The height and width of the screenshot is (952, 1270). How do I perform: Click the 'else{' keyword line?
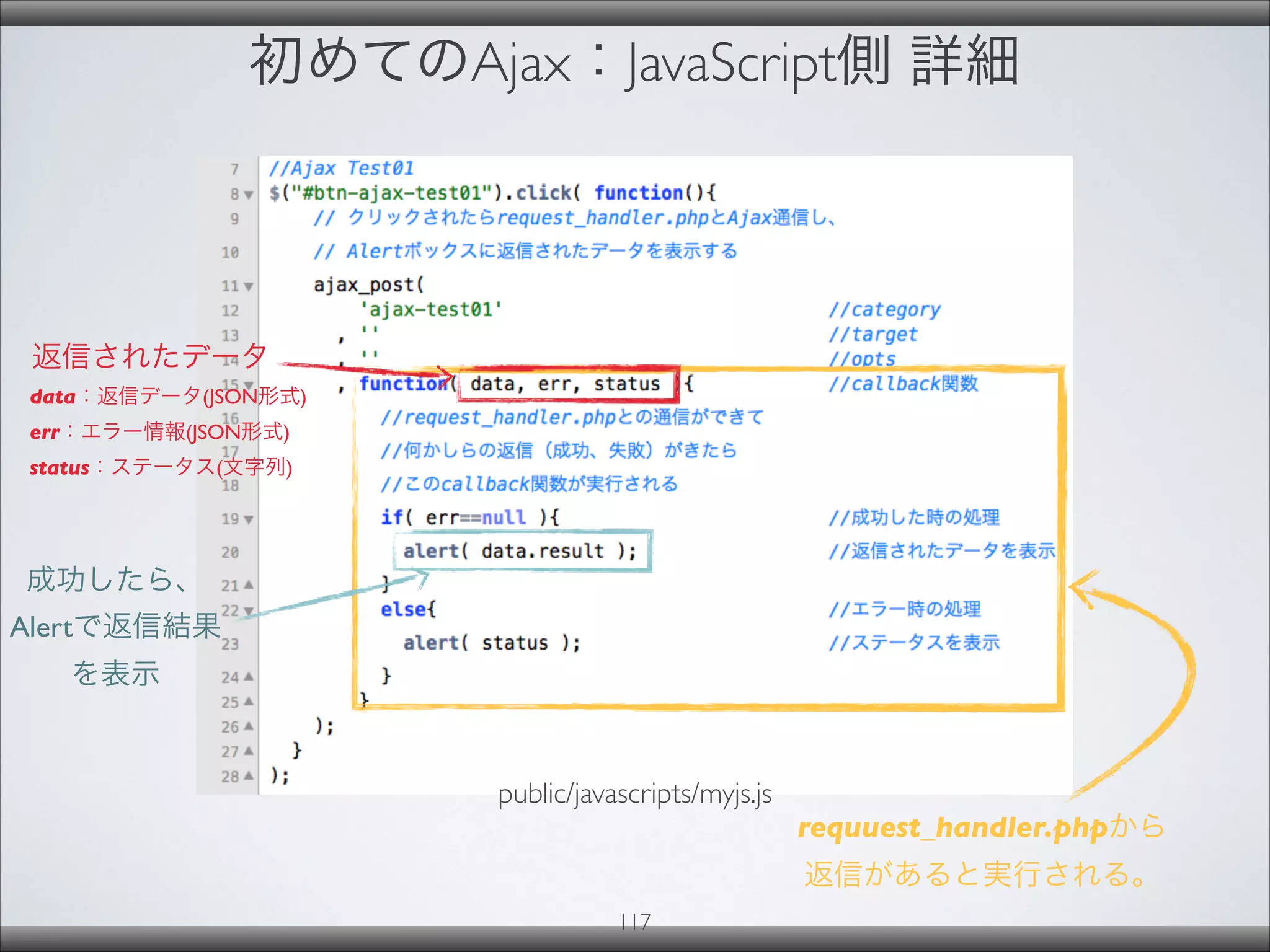pos(409,609)
